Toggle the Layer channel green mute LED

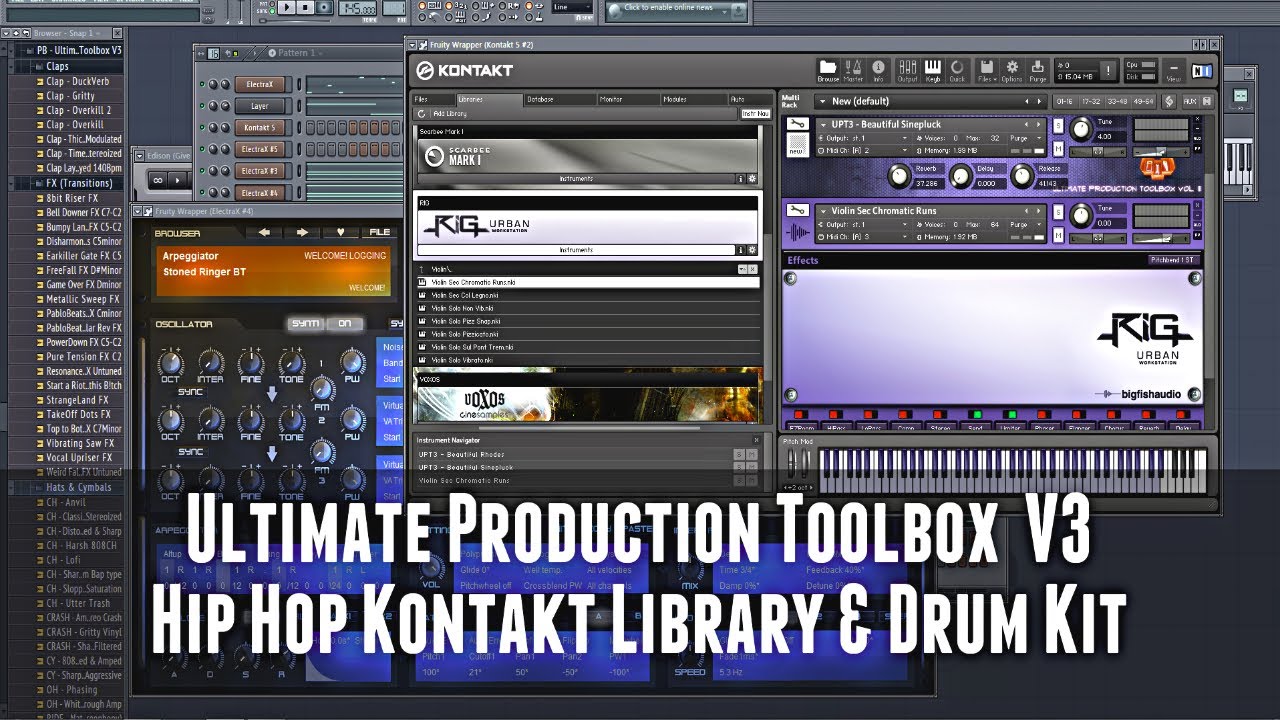pos(202,106)
